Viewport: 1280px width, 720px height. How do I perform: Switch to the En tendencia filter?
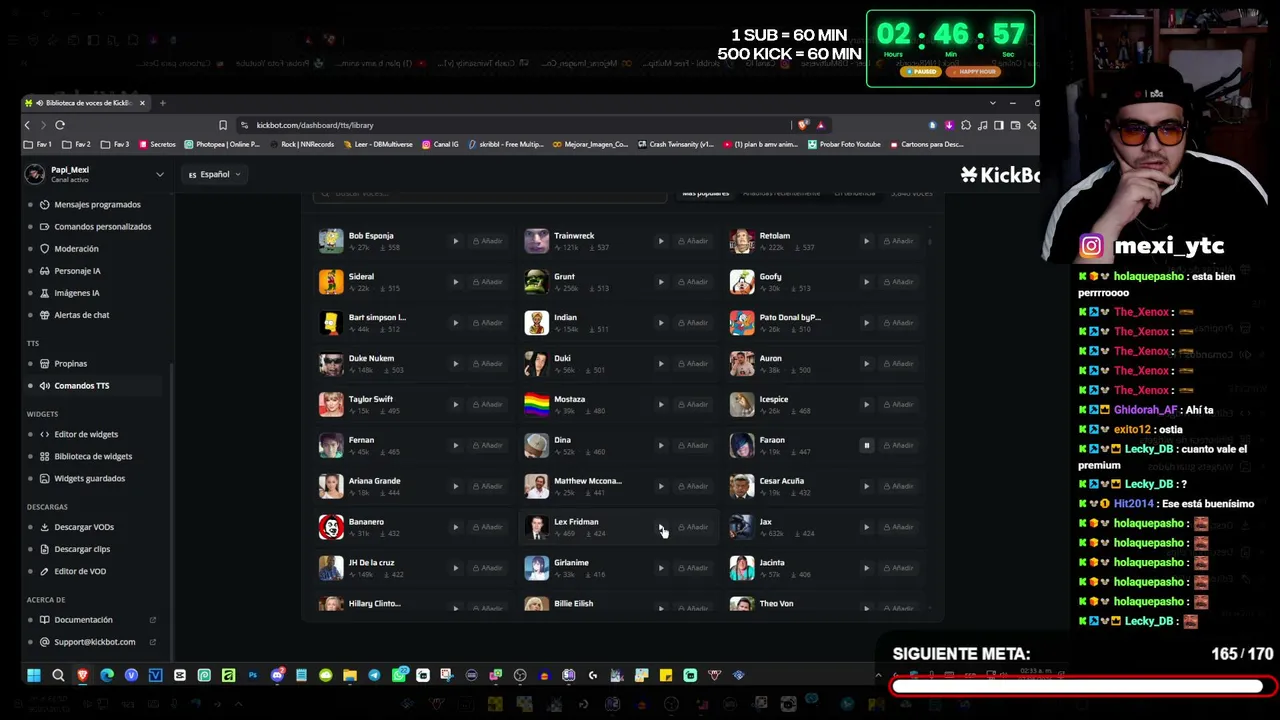855,193
